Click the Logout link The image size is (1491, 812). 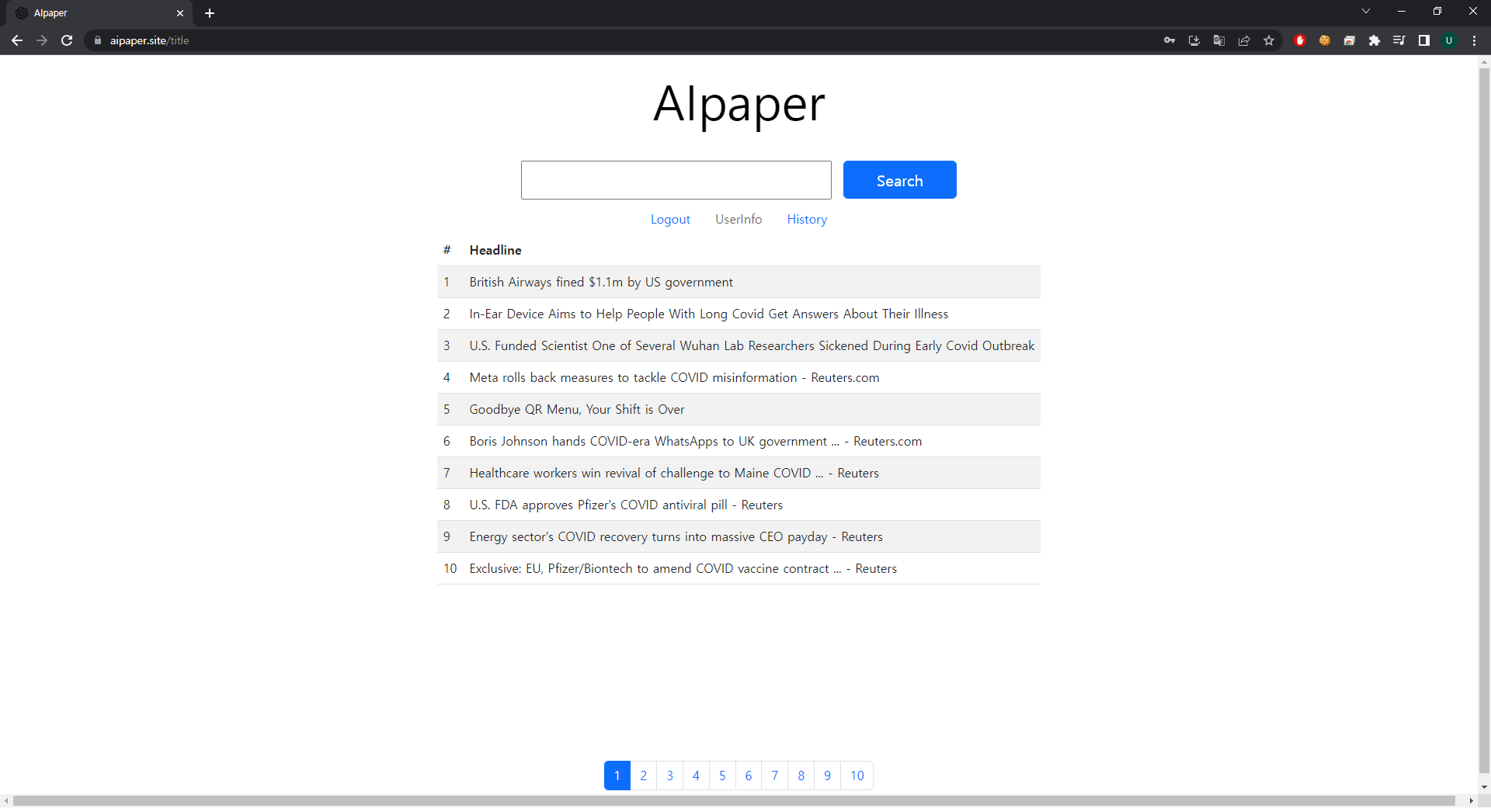pos(670,220)
